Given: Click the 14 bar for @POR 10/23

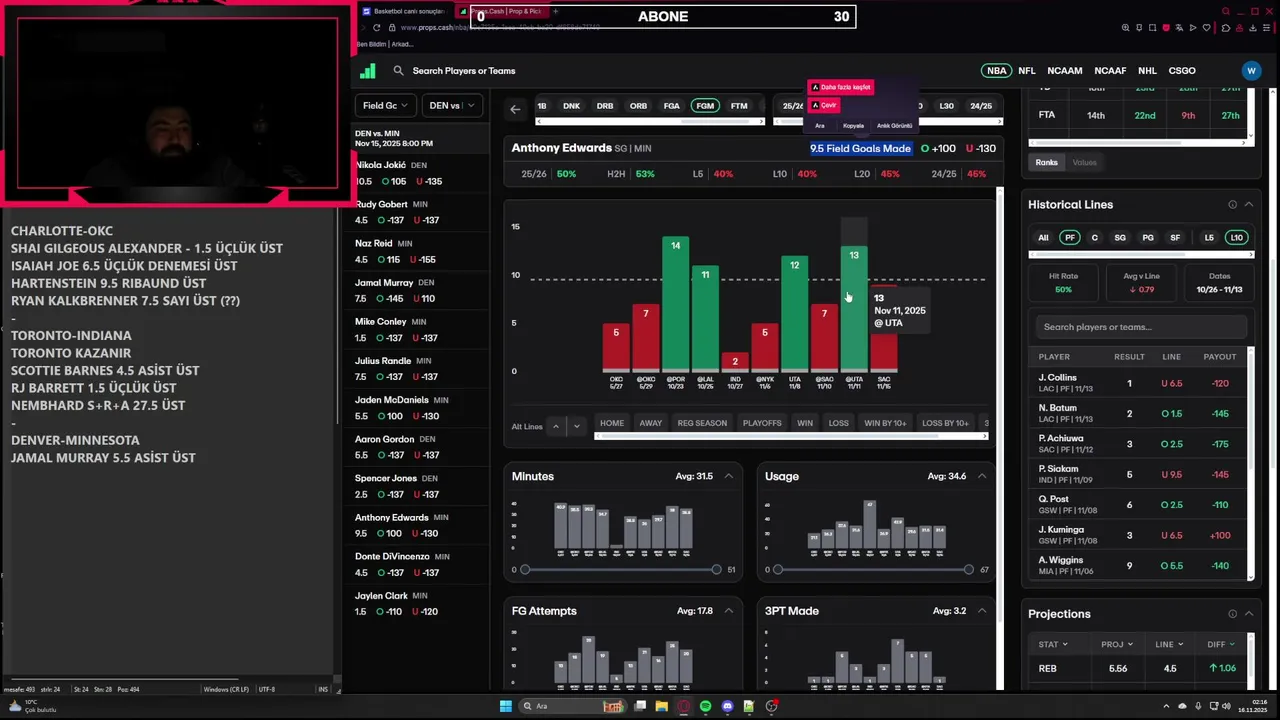Looking at the screenshot, I should pyautogui.click(x=676, y=303).
